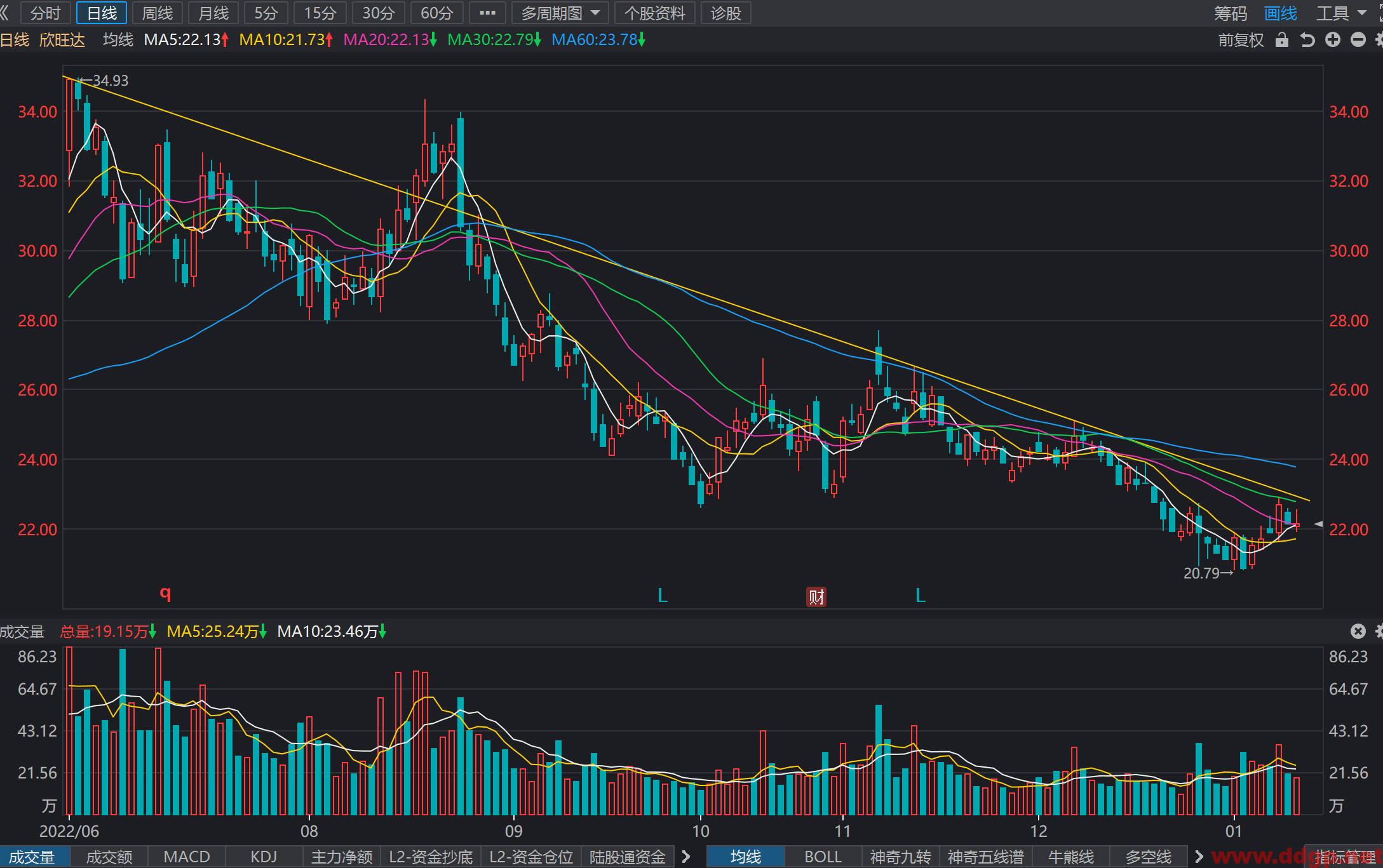Switch to 周线 weekly chart
Viewport: 1383px width, 868px height.
[x=158, y=13]
